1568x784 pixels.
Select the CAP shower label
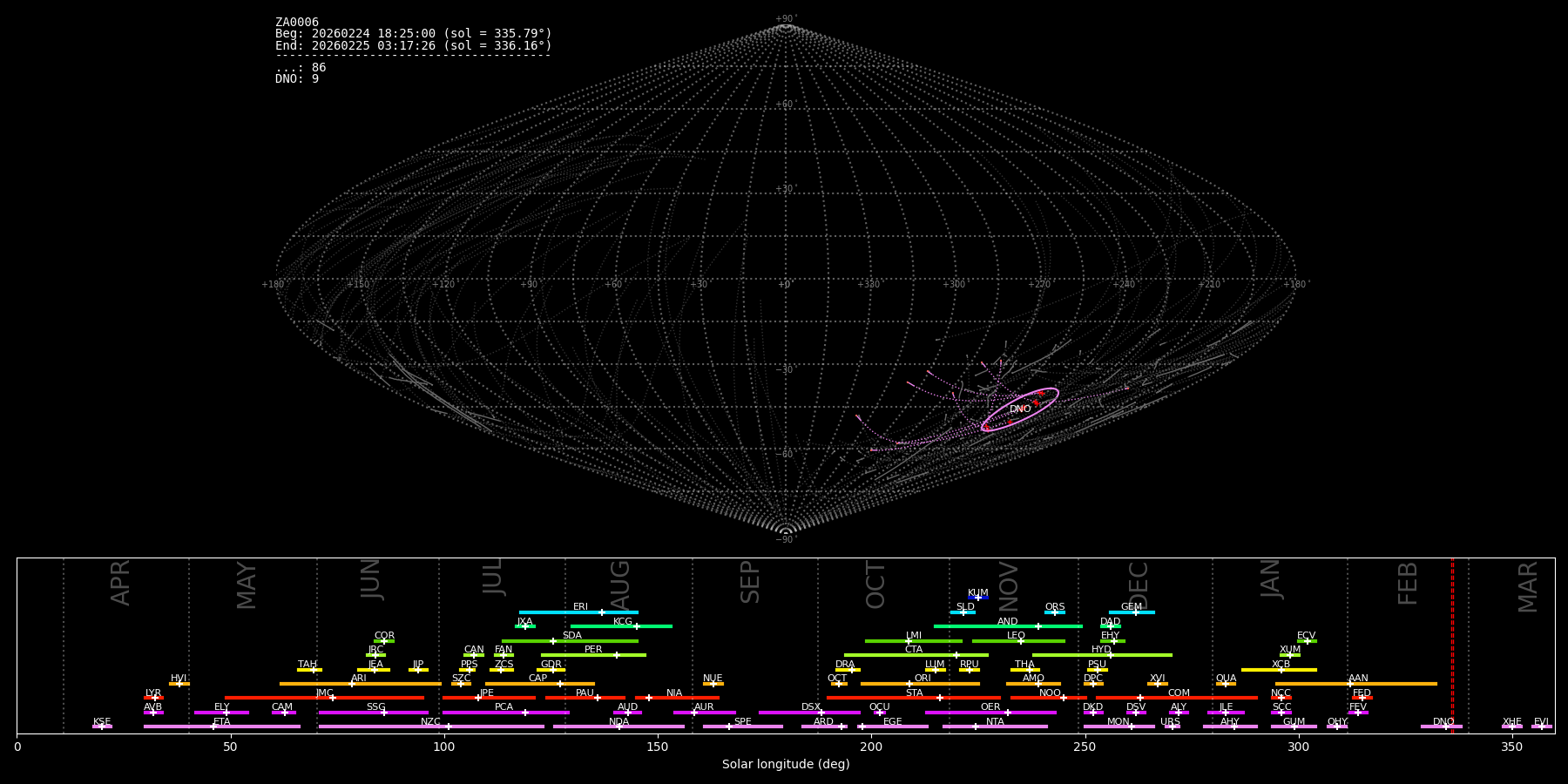coord(538,679)
